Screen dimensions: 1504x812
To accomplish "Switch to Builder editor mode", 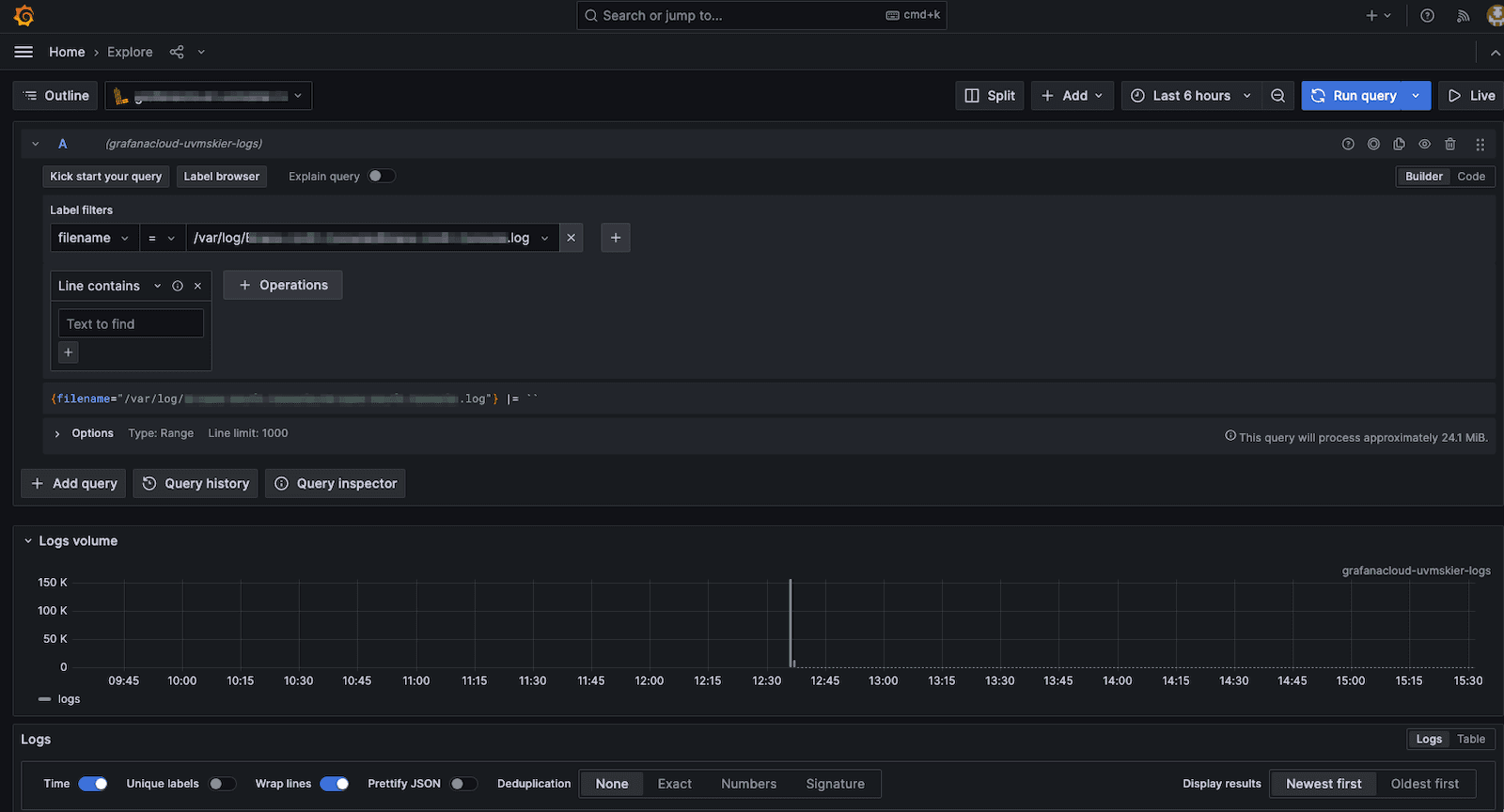I will click(1423, 177).
